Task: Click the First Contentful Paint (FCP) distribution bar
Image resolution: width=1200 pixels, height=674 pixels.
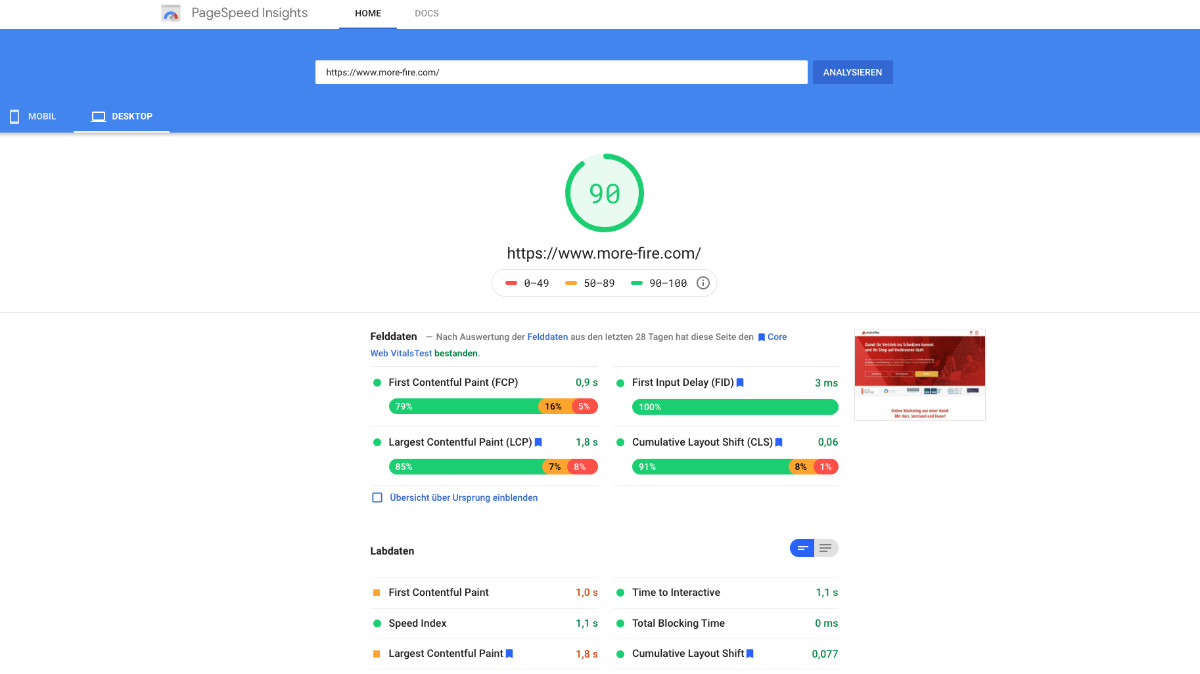Action: [x=493, y=407]
